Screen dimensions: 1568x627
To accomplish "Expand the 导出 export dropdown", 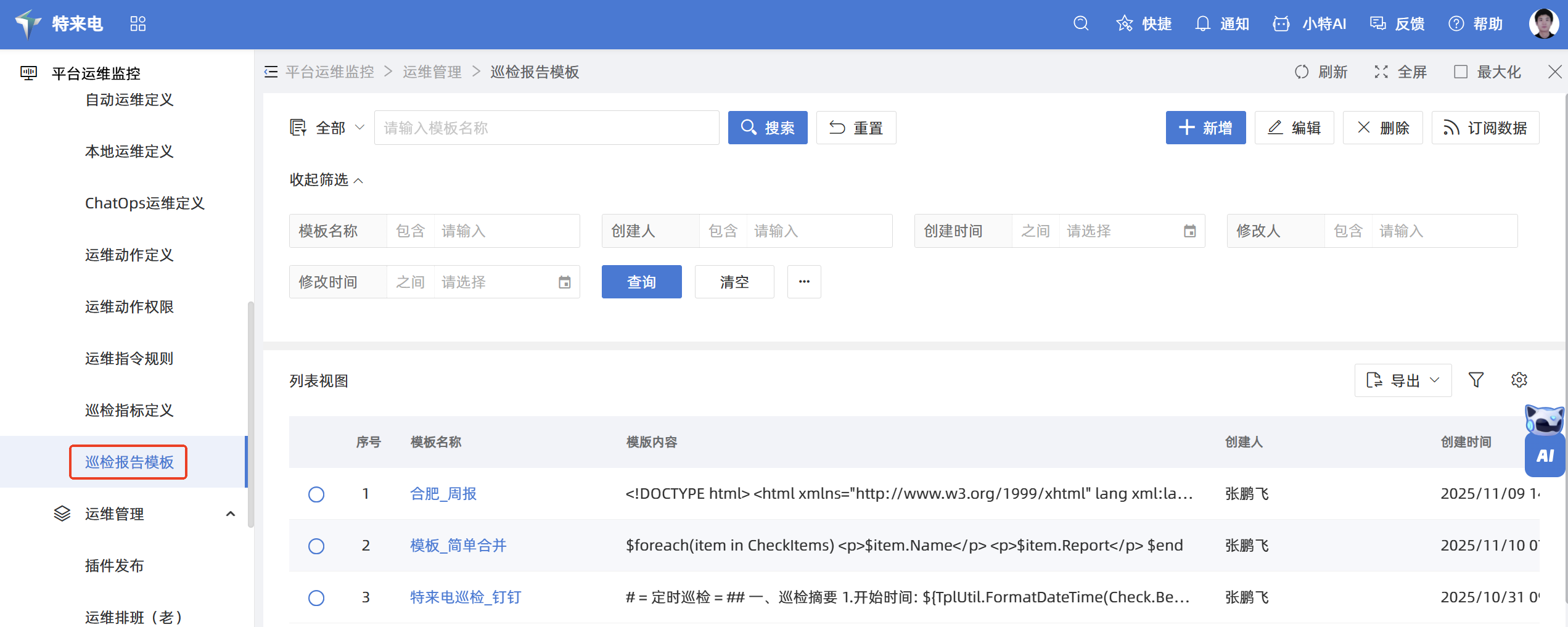I will click(x=1403, y=380).
